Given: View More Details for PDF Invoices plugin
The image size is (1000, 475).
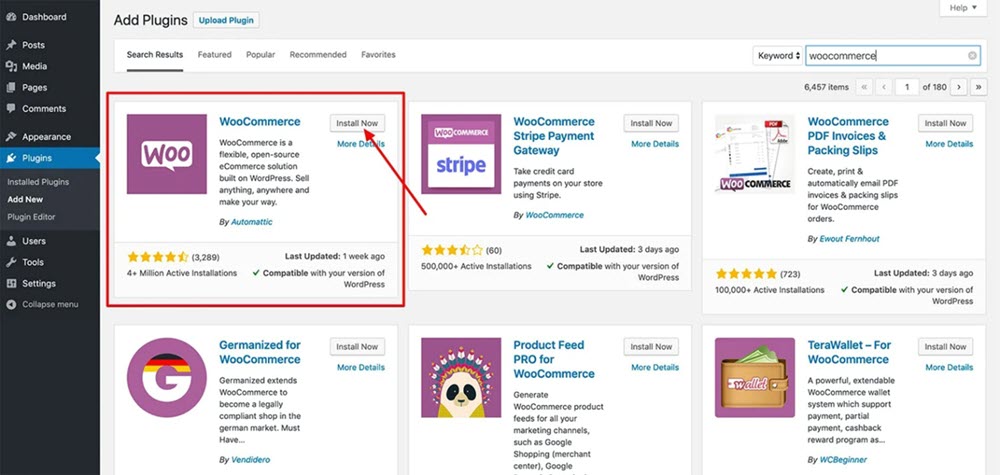Looking at the screenshot, I should tap(950, 144).
